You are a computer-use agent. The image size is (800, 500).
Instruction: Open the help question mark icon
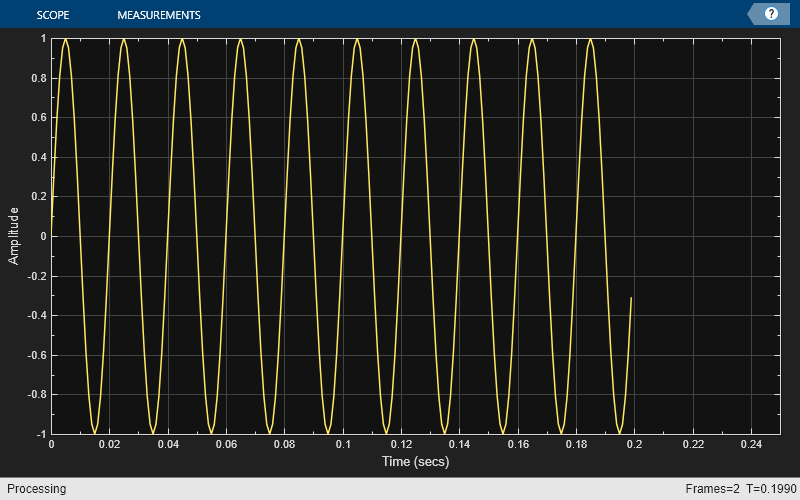770,14
